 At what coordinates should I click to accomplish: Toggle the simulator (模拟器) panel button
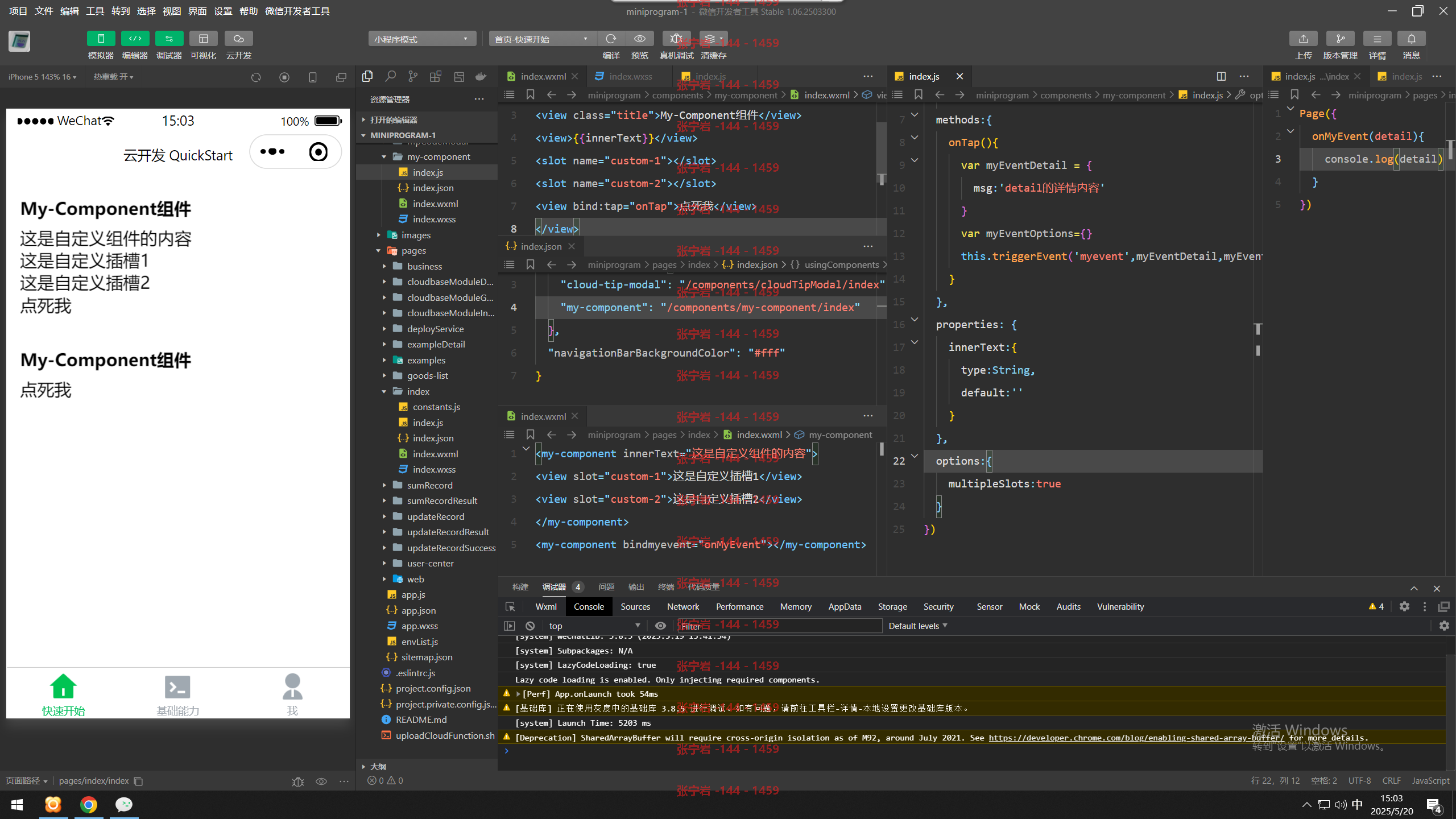pos(101,39)
